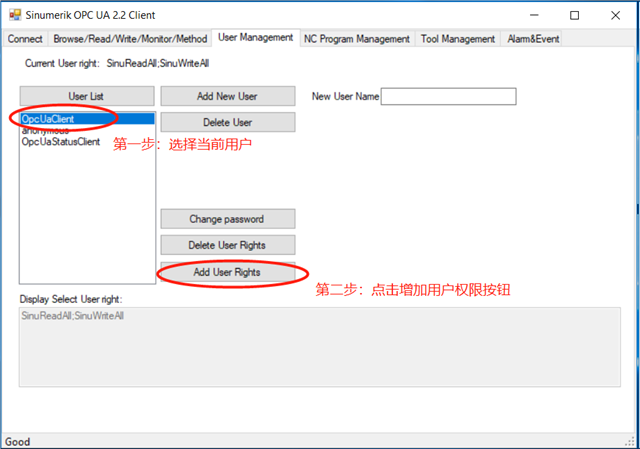Open the Connect tab
640x449 pixels.
click(25, 39)
